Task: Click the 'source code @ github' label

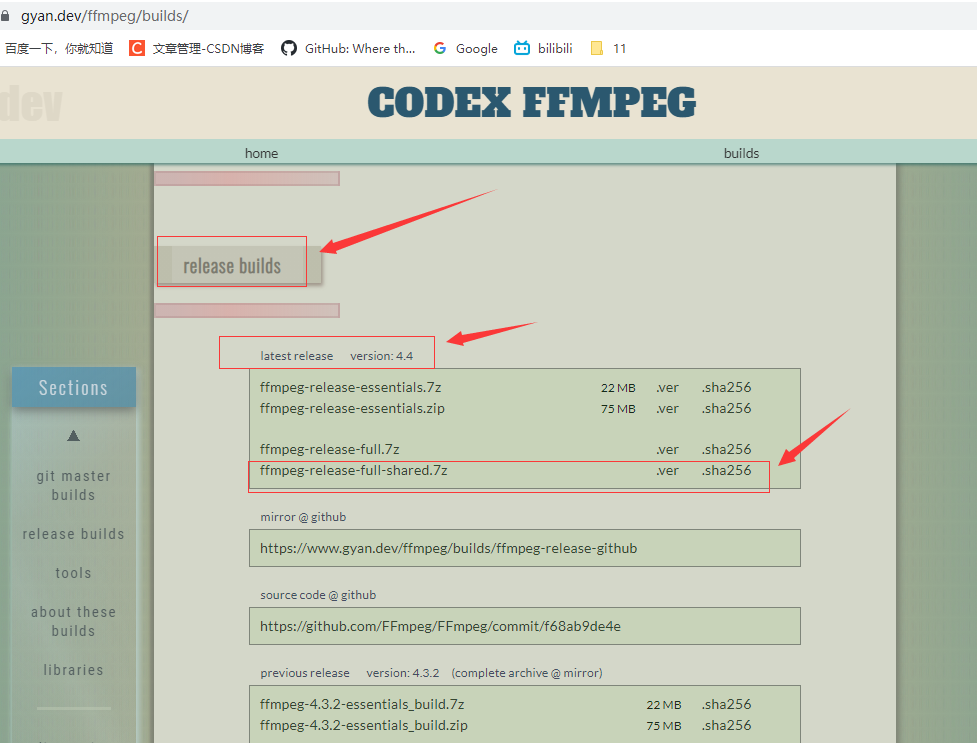Action: (x=318, y=595)
